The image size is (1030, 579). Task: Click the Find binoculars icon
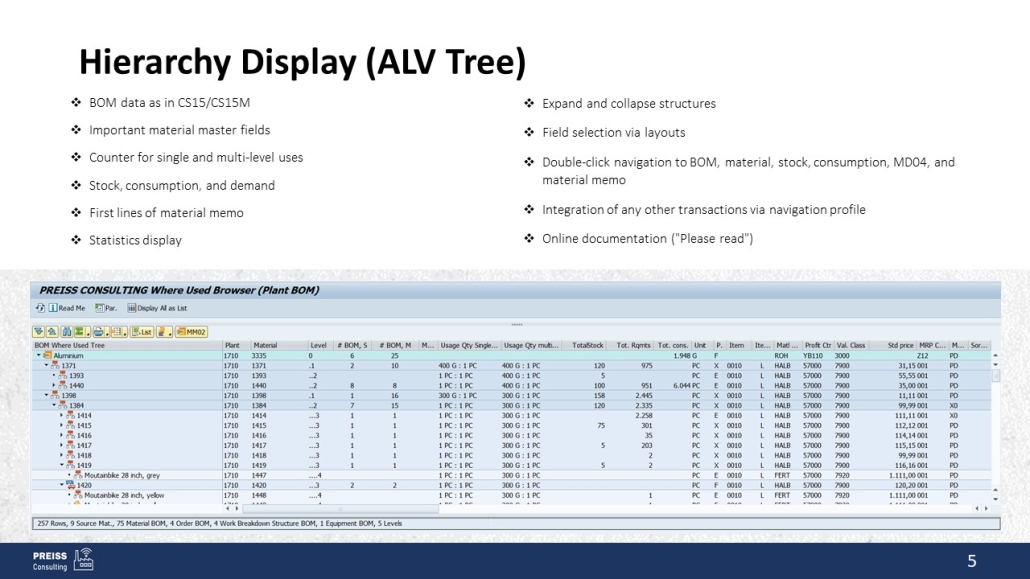click(x=67, y=332)
